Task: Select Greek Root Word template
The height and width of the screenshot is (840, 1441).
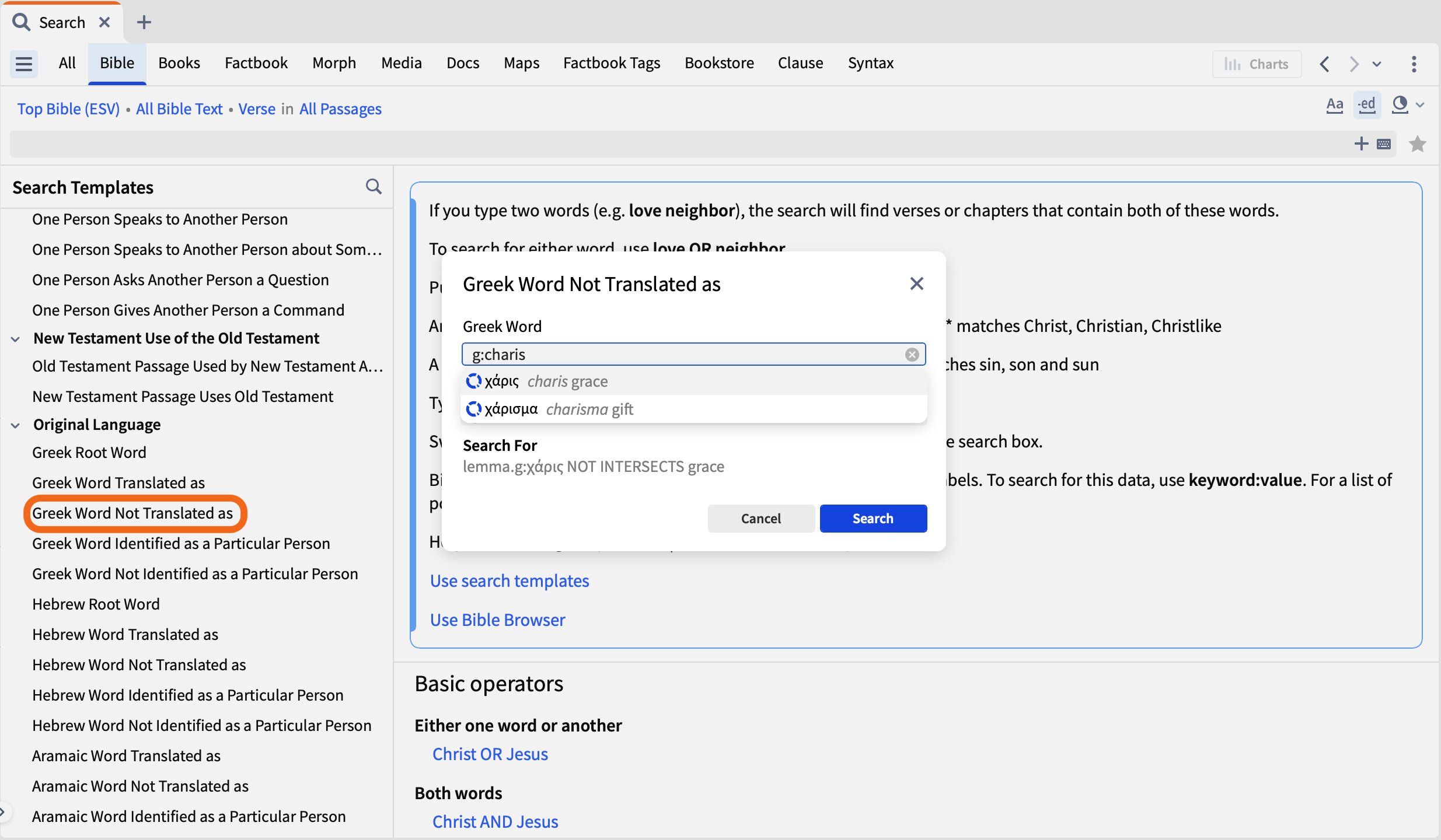Action: tap(89, 452)
